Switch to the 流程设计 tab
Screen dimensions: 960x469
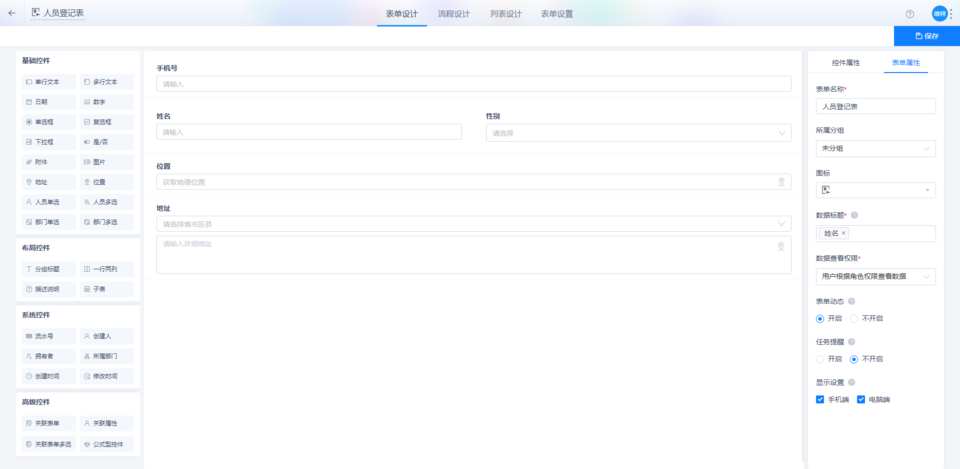tap(454, 13)
